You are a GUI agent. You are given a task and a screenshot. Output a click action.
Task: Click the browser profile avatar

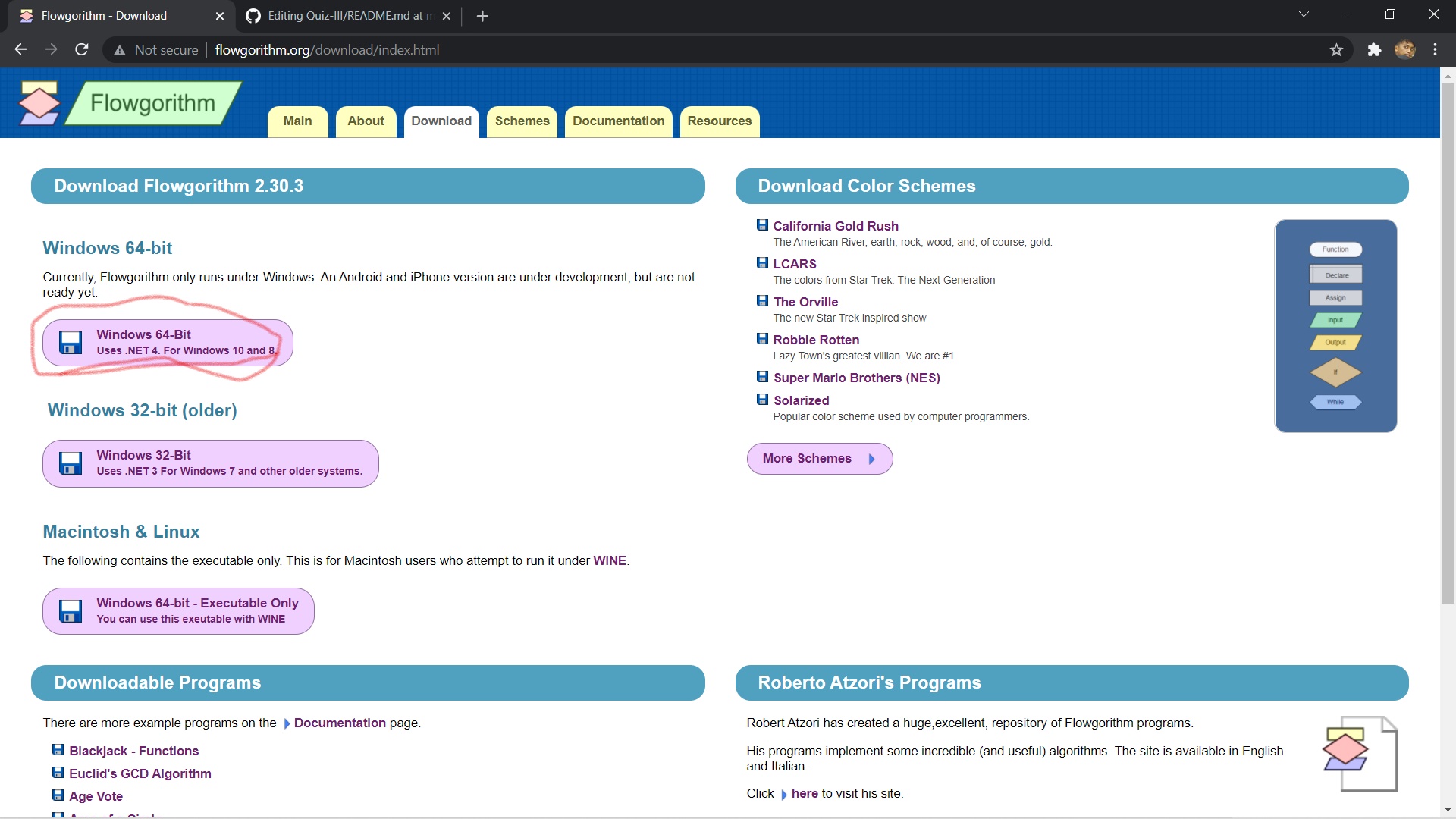click(x=1406, y=49)
